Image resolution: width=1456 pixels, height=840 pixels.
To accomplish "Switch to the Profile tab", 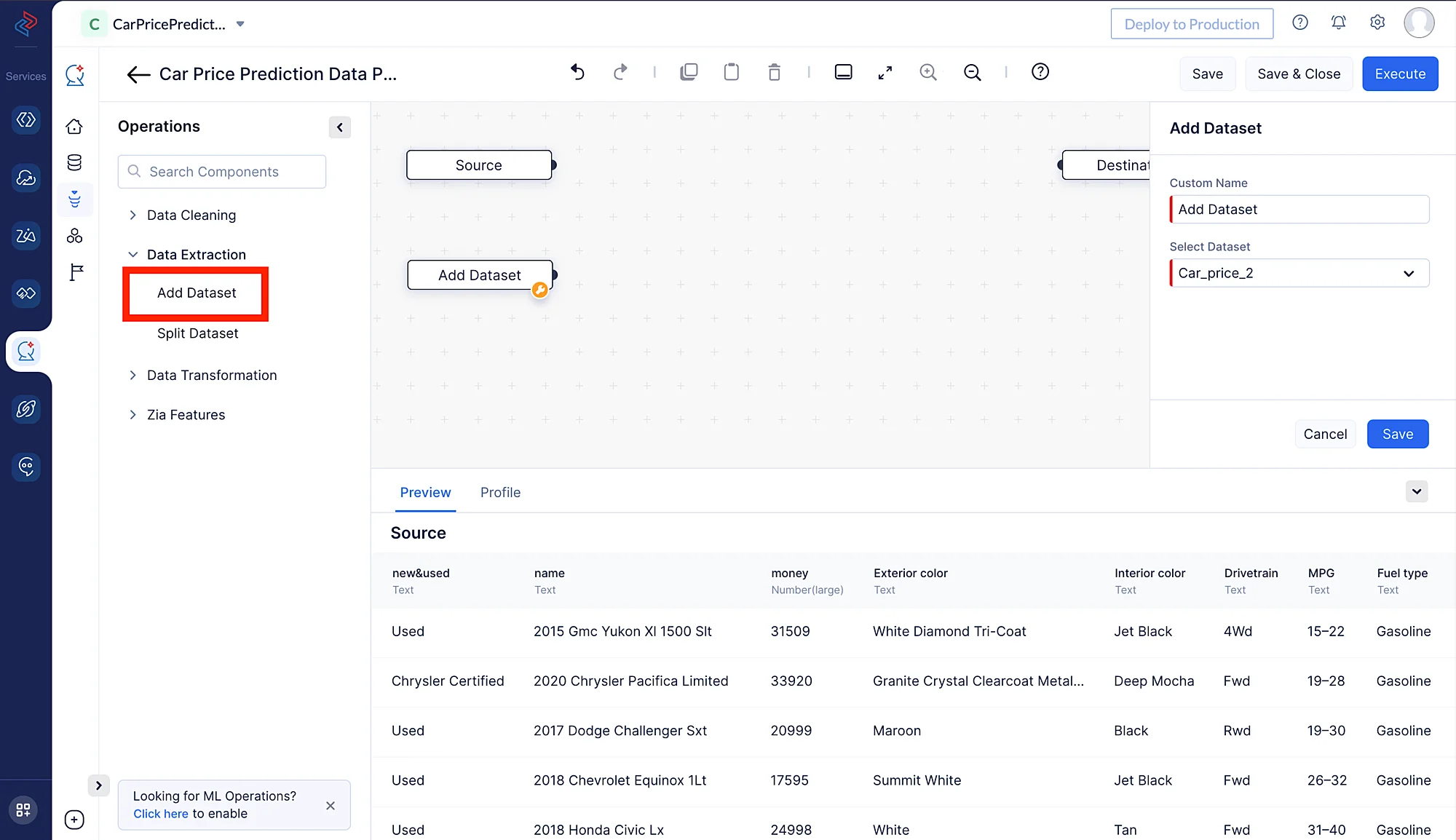I will [500, 493].
